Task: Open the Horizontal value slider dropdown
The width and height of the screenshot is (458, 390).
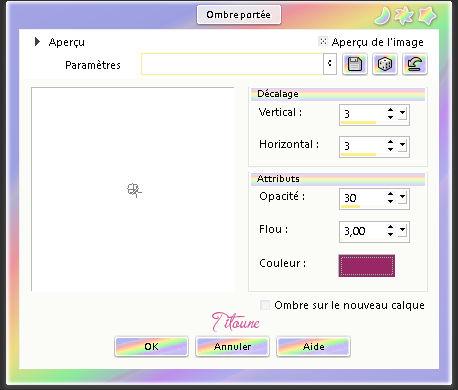Action: [403, 146]
